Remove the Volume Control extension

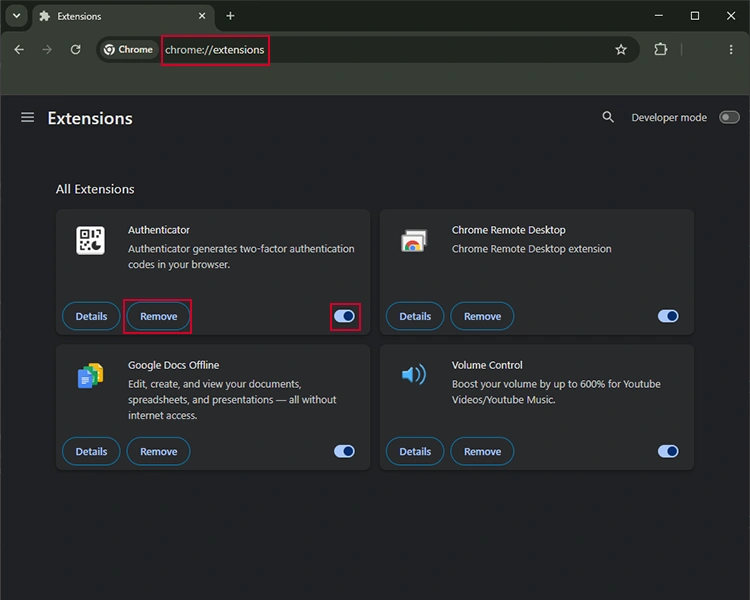[482, 451]
